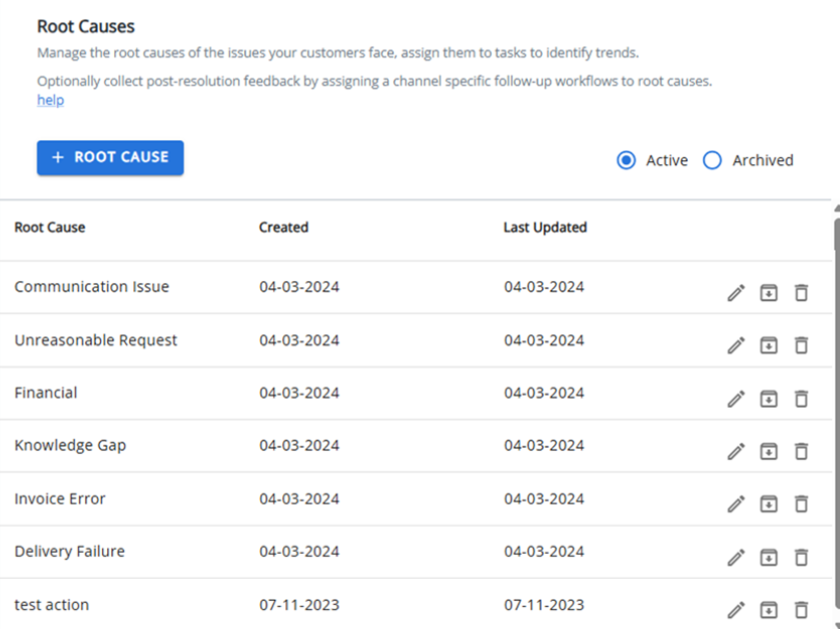Archive the Invoice Error root cause
The height and width of the screenshot is (629, 840).
coord(769,504)
